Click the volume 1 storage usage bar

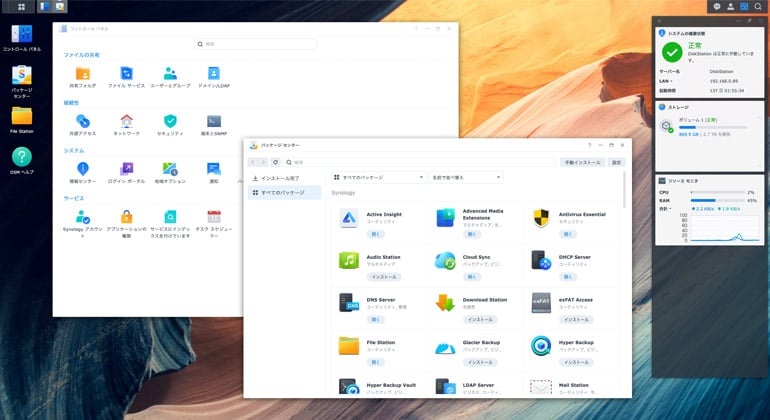(x=713, y=128)
